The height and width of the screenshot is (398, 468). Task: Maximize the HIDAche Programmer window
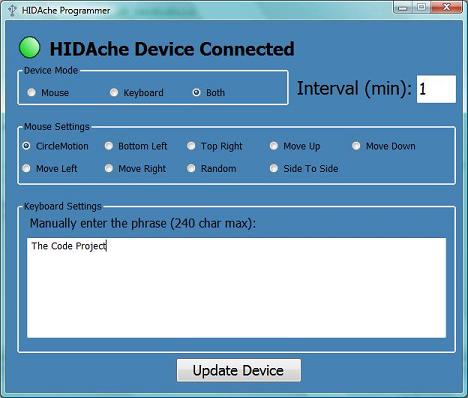point(421,7)
